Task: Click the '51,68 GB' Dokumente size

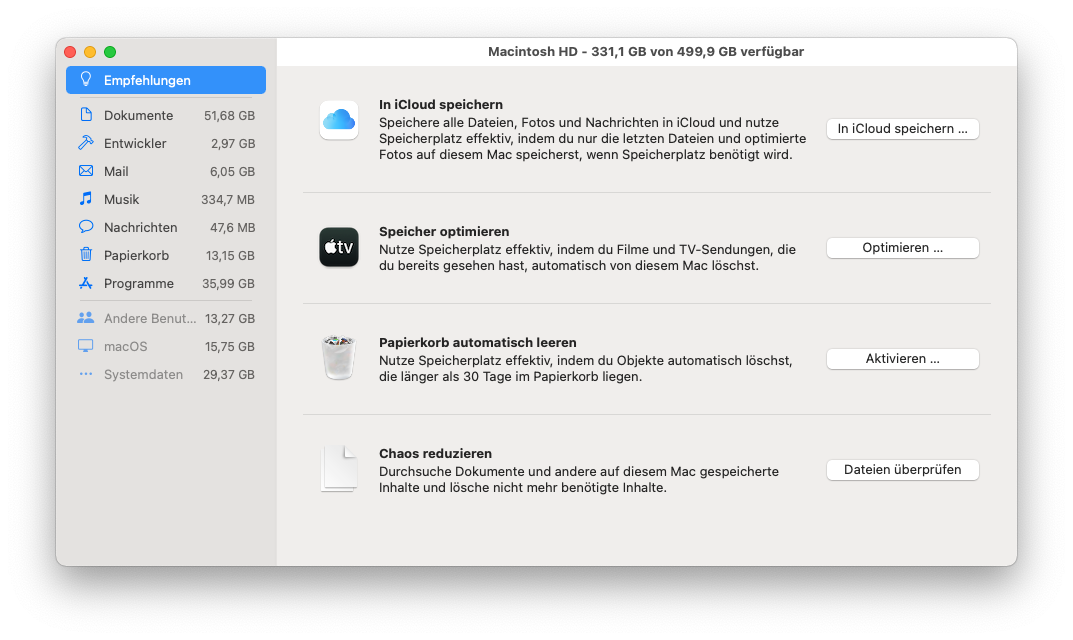Action: coord(229,116)
